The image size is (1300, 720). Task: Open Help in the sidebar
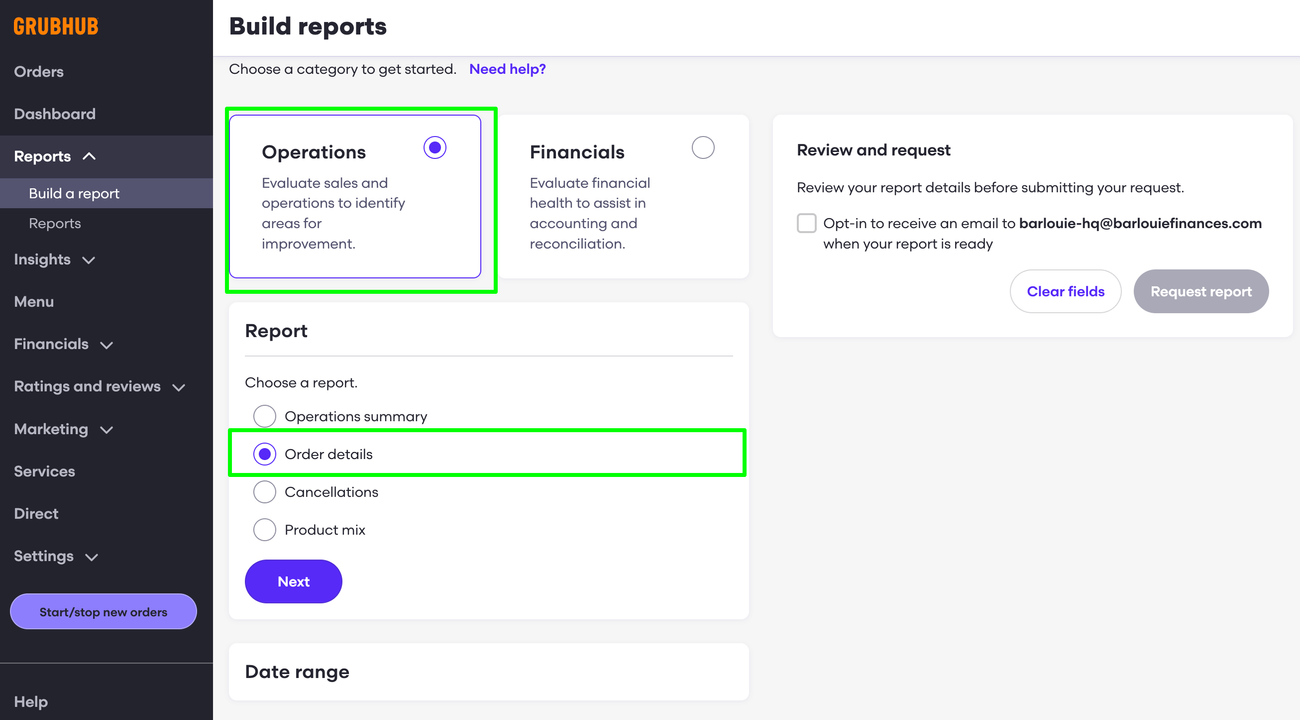tap(31, 702)
